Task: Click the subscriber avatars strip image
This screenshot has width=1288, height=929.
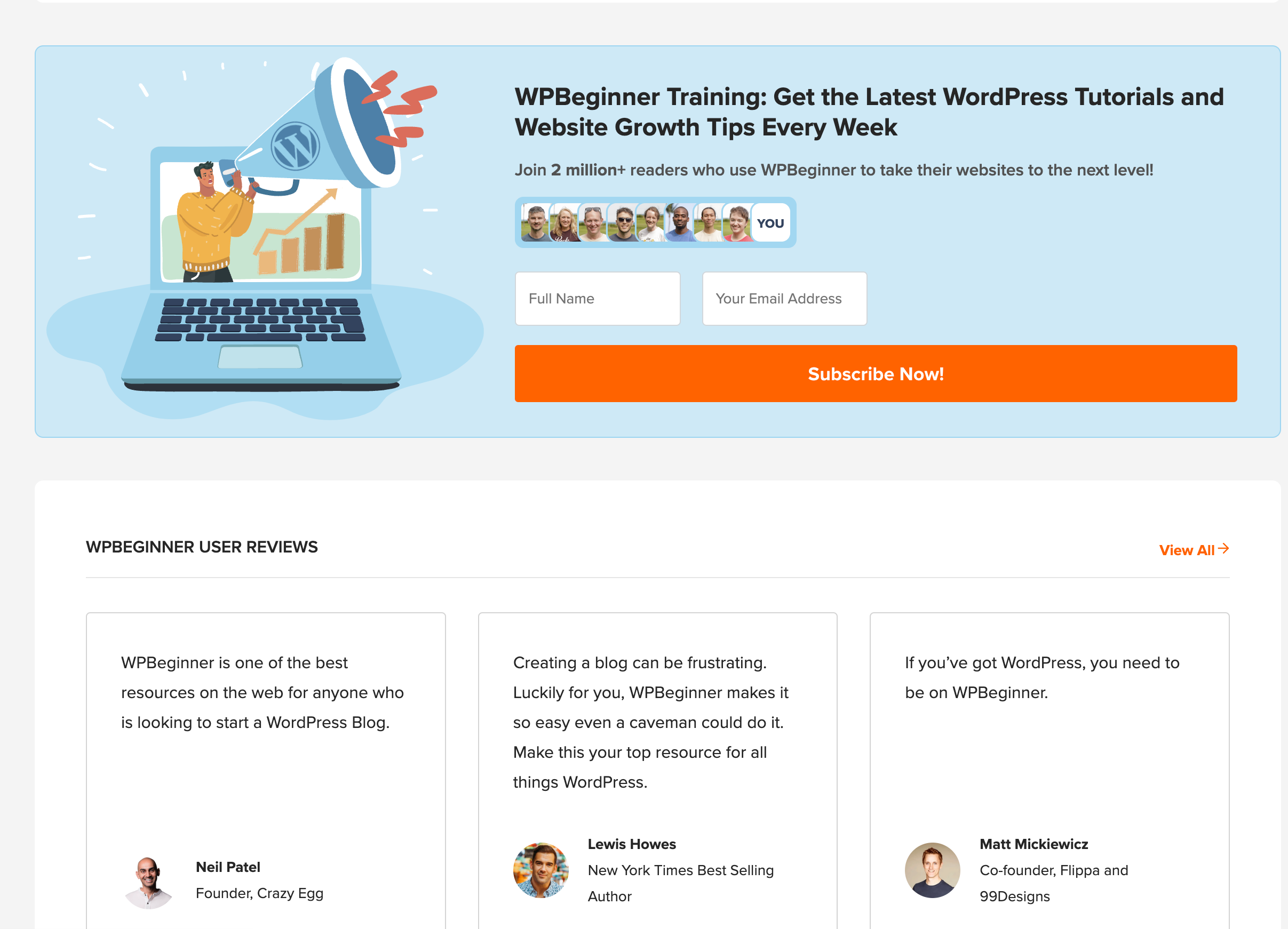Action: pyautogui.click(x=655, y=222)
